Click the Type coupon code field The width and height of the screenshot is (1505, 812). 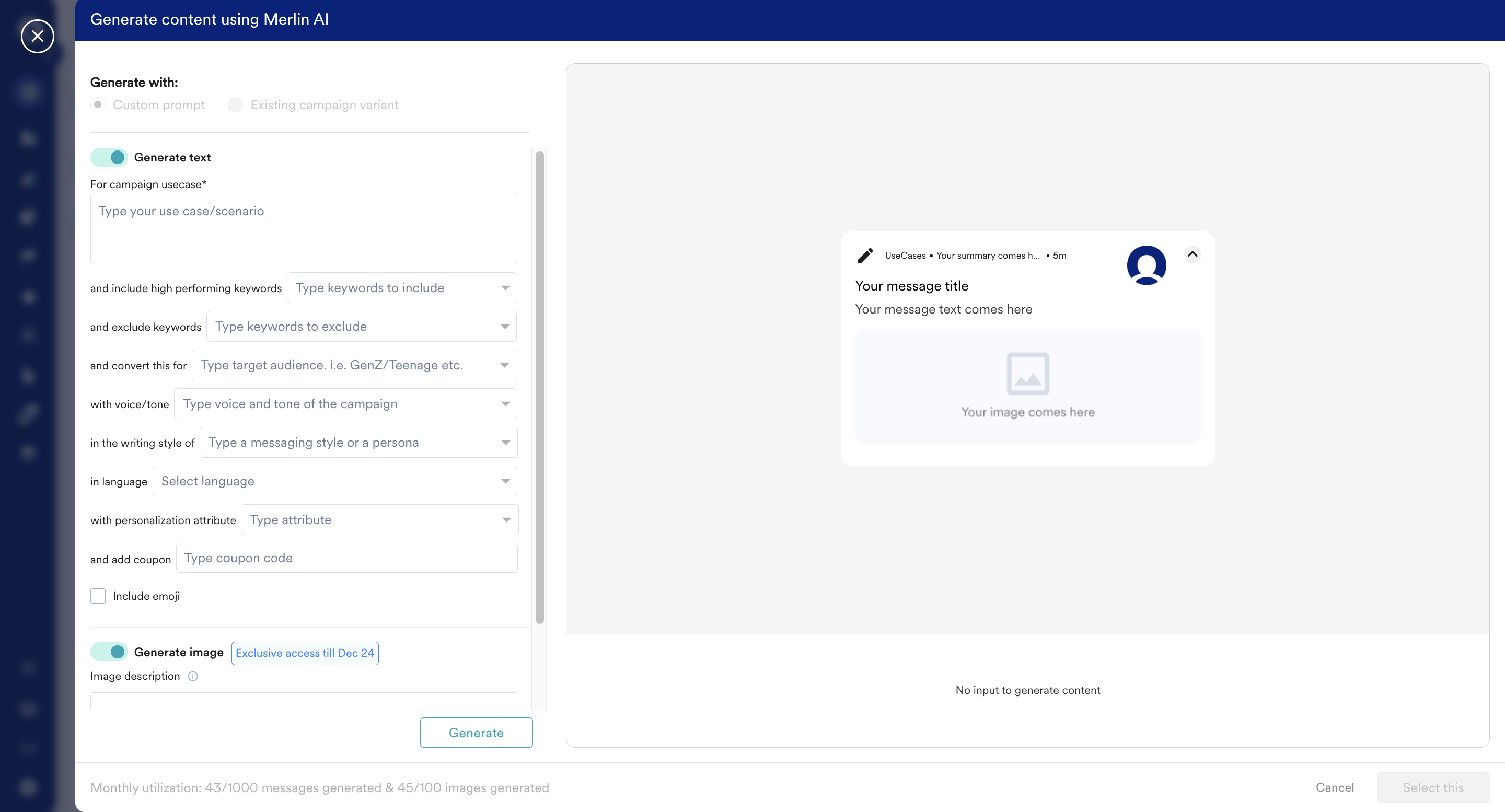click(x=346, y=558)
